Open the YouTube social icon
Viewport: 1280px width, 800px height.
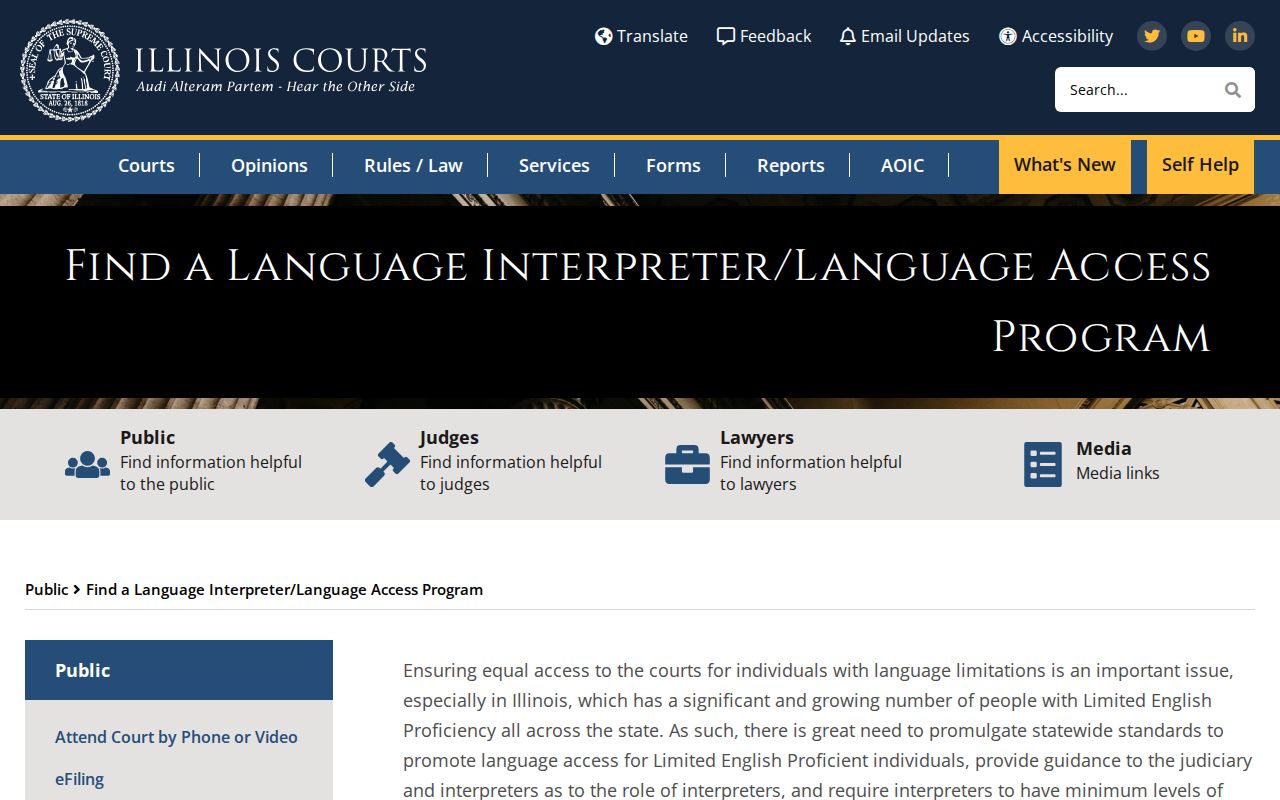(x=1196, y=36)
